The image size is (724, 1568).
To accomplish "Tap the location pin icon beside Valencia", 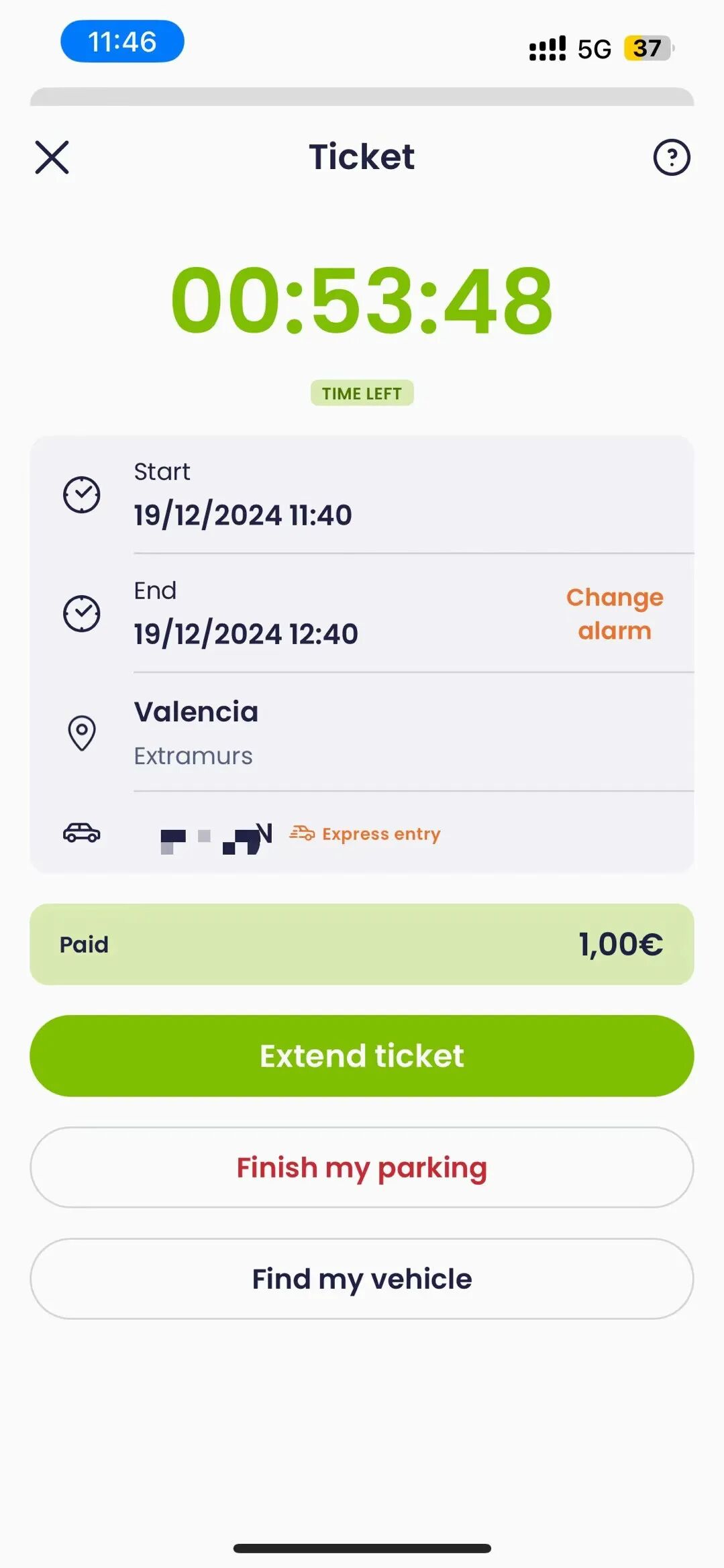I will tap(82, 733).
